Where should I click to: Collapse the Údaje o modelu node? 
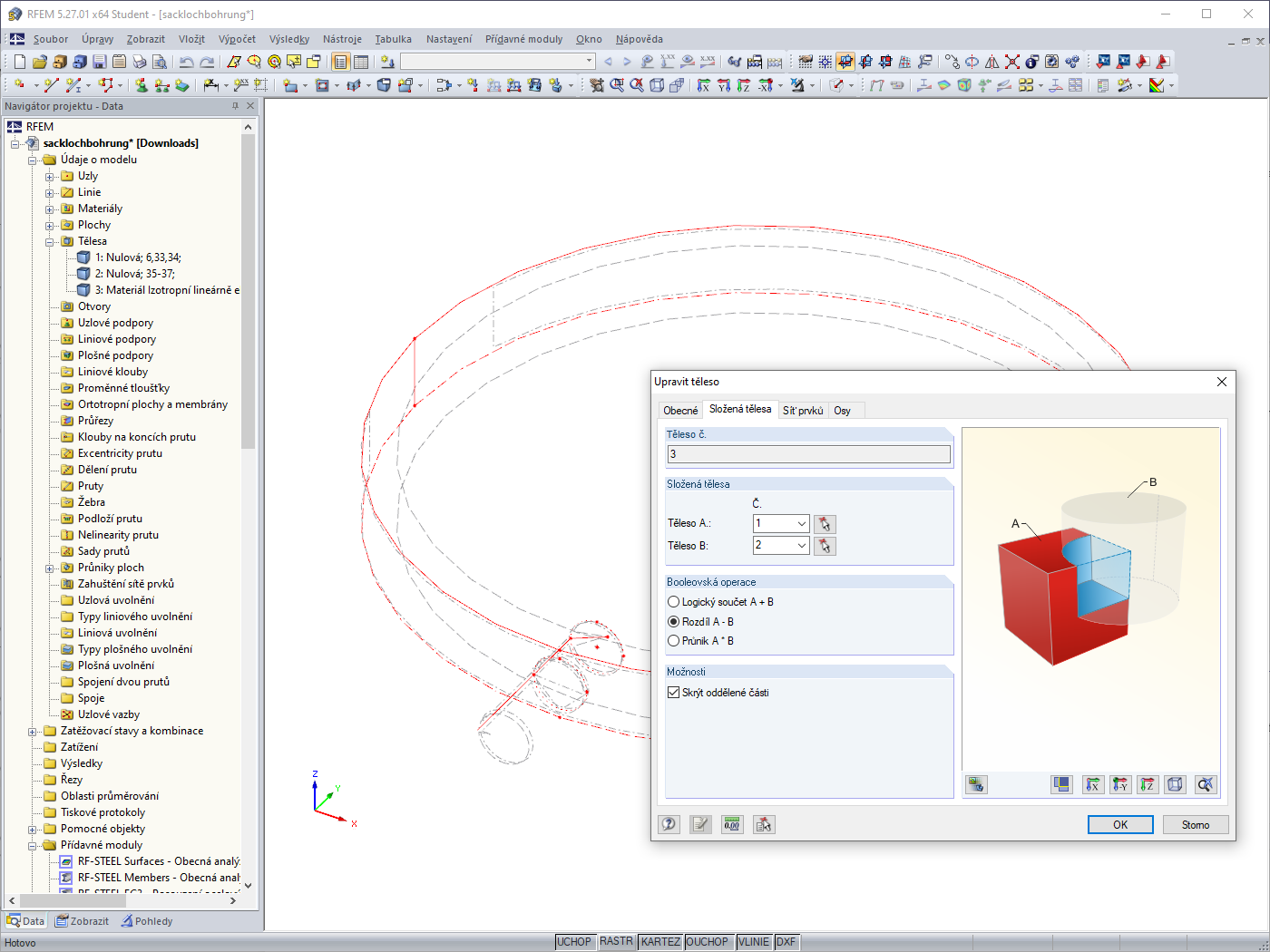[x=33, y=160]
